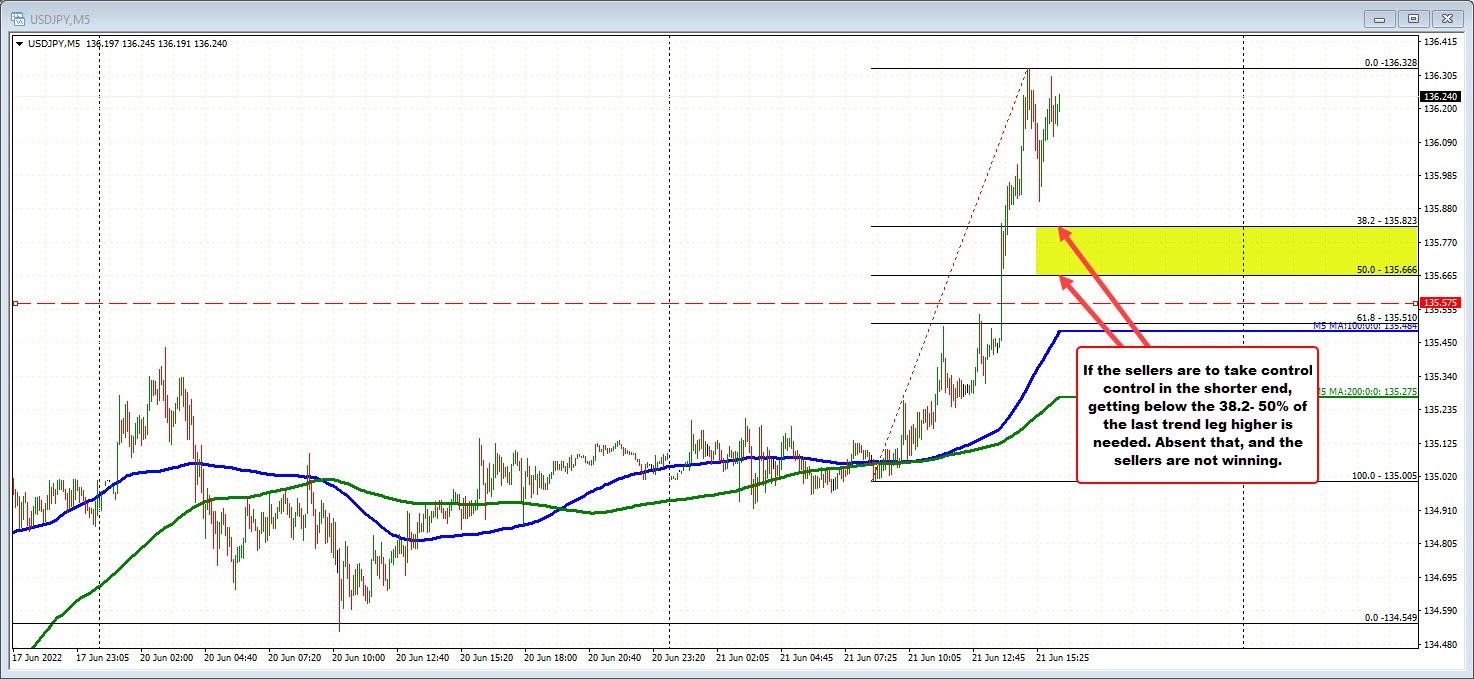Click 134.480 on the price axis

pos(1440,644)
